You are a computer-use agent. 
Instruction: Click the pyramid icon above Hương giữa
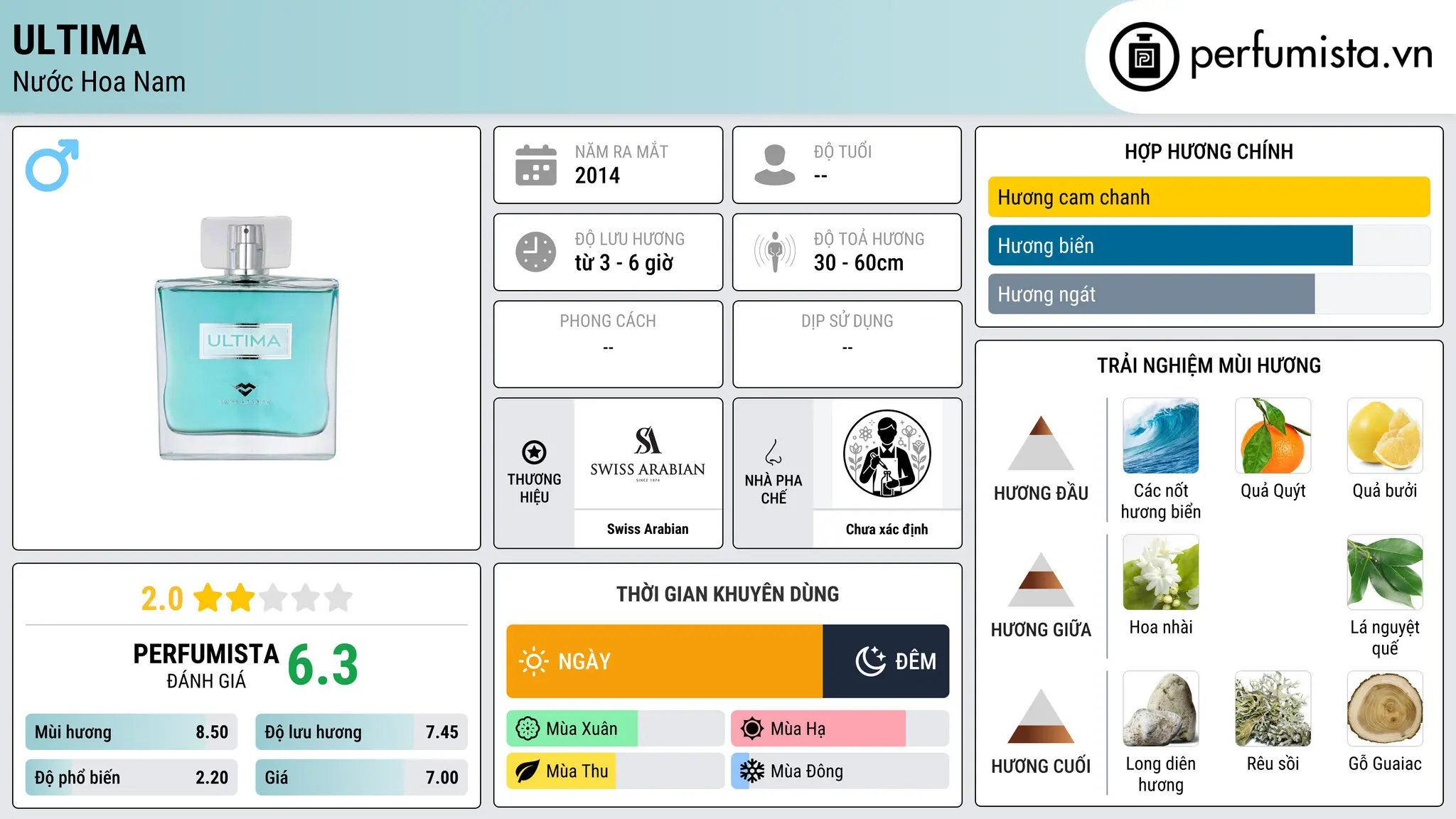(x=1041, y=579)
